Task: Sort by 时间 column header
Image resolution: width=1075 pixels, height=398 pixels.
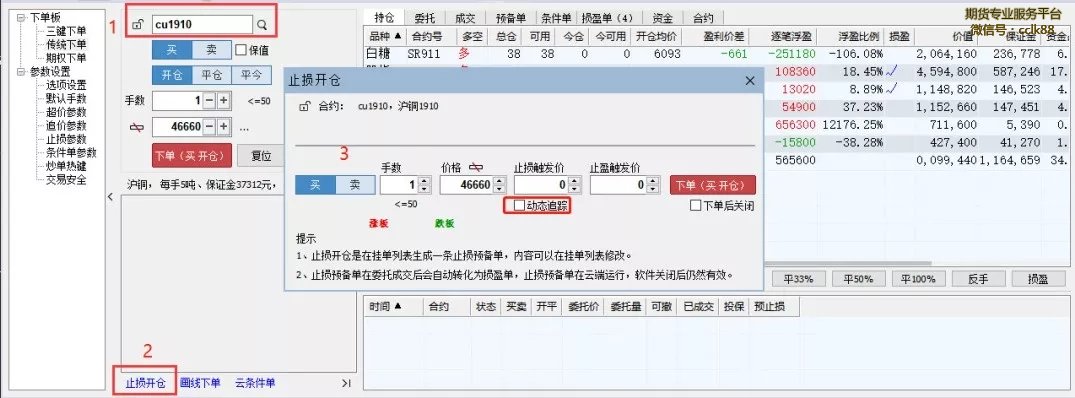Action: coord(392,307)
